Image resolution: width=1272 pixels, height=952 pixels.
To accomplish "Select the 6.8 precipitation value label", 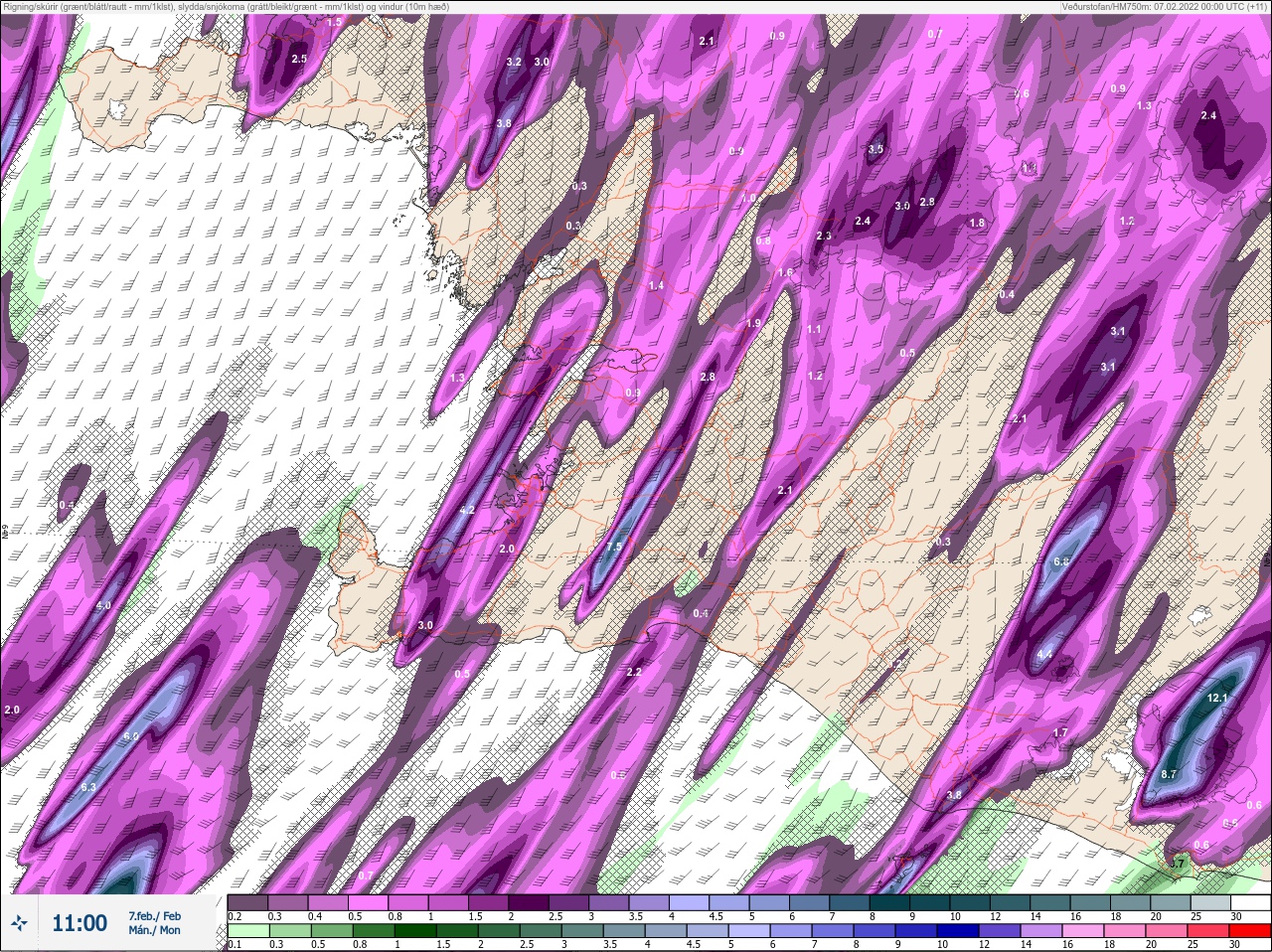I will [x=1061, y=562].
